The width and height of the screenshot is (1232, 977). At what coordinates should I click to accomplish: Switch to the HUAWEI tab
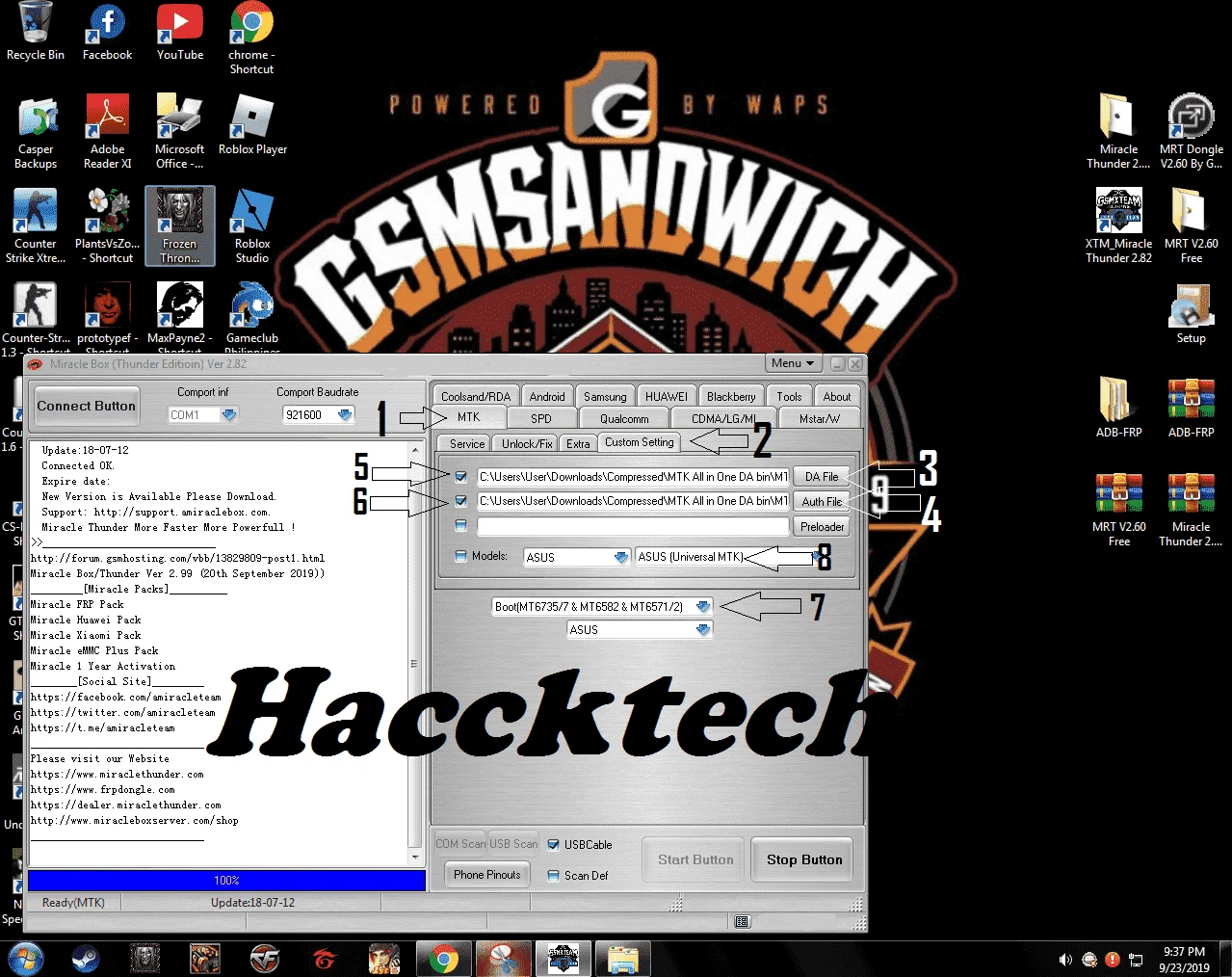[667, 396]
